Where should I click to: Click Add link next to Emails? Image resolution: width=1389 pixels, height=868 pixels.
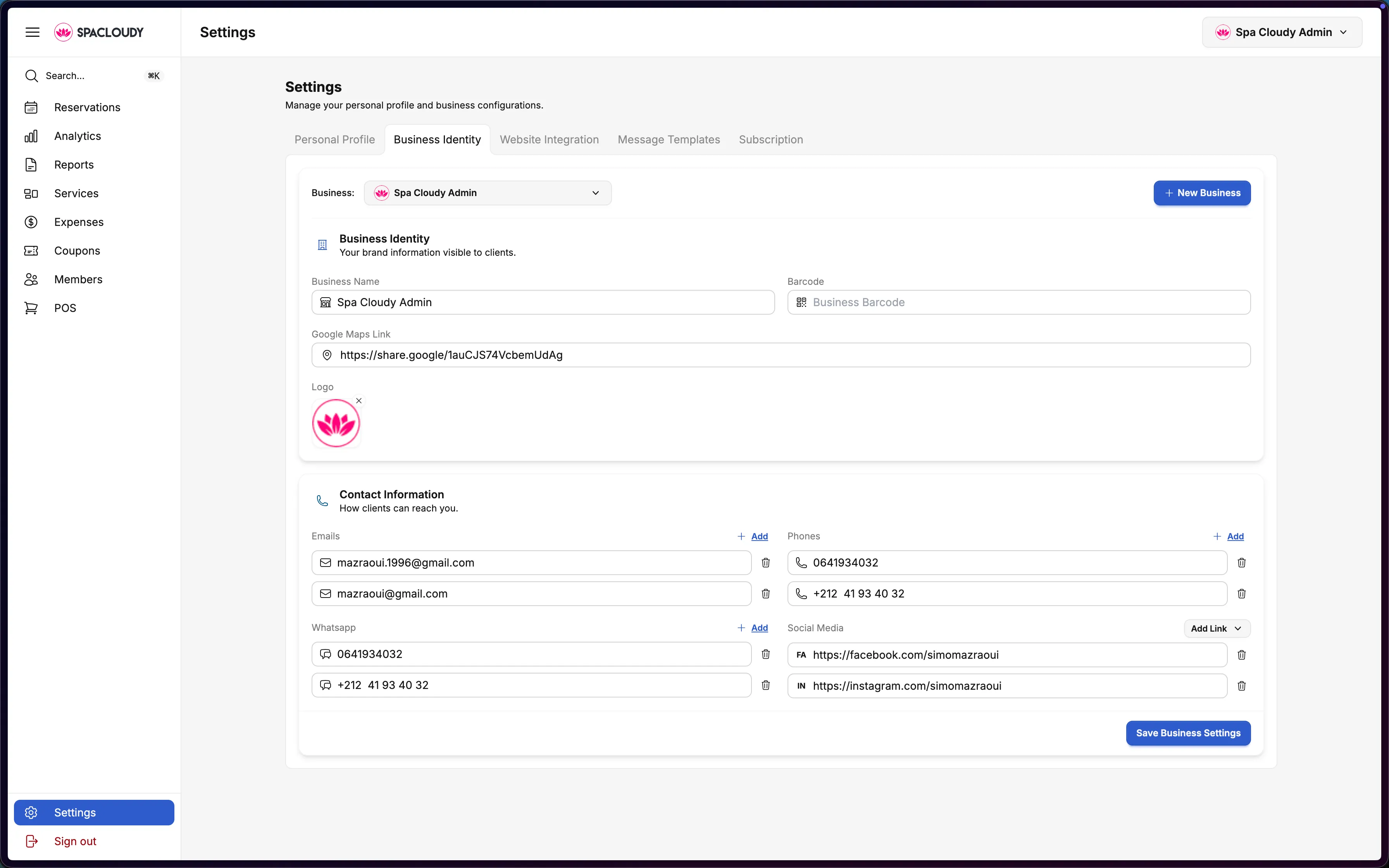(759, 536)
